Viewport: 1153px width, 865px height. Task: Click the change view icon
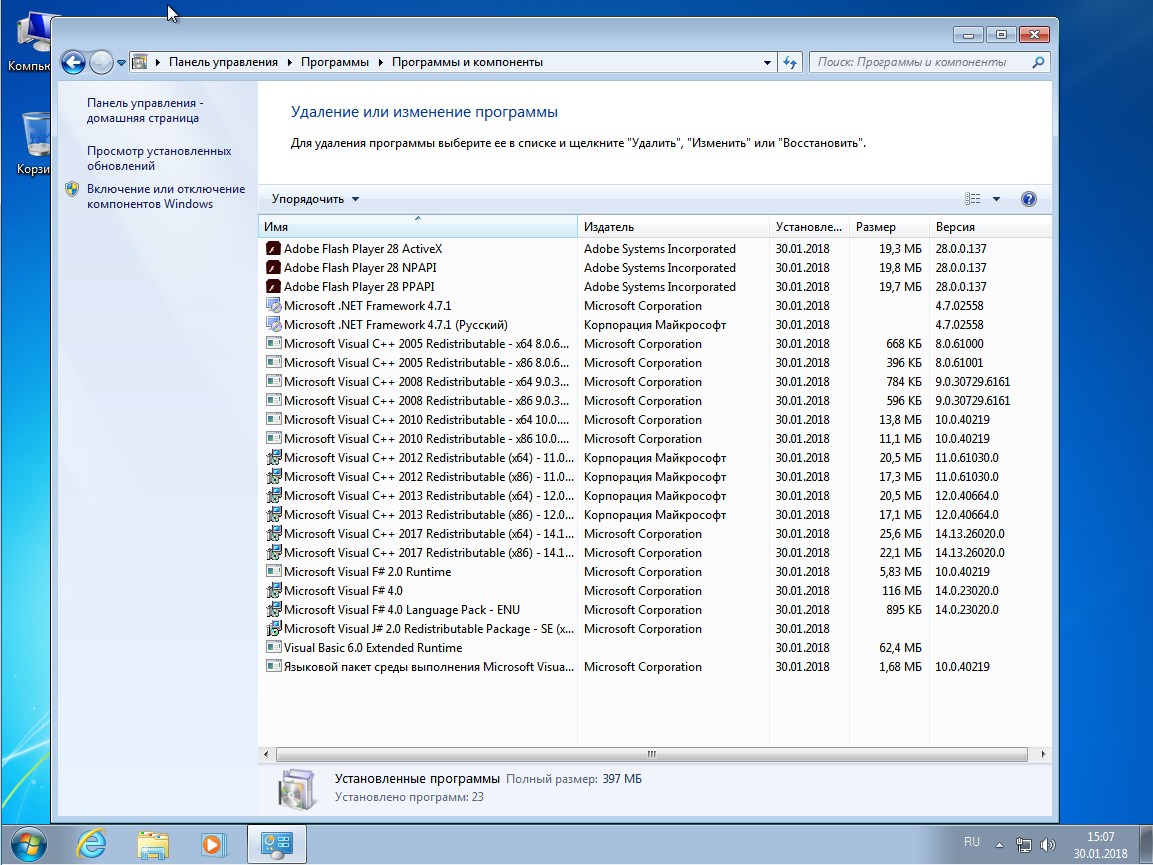coord(973,199)
